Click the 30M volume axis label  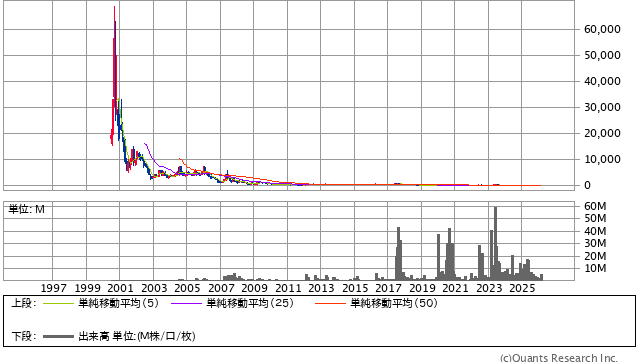(x=595, y=243)
